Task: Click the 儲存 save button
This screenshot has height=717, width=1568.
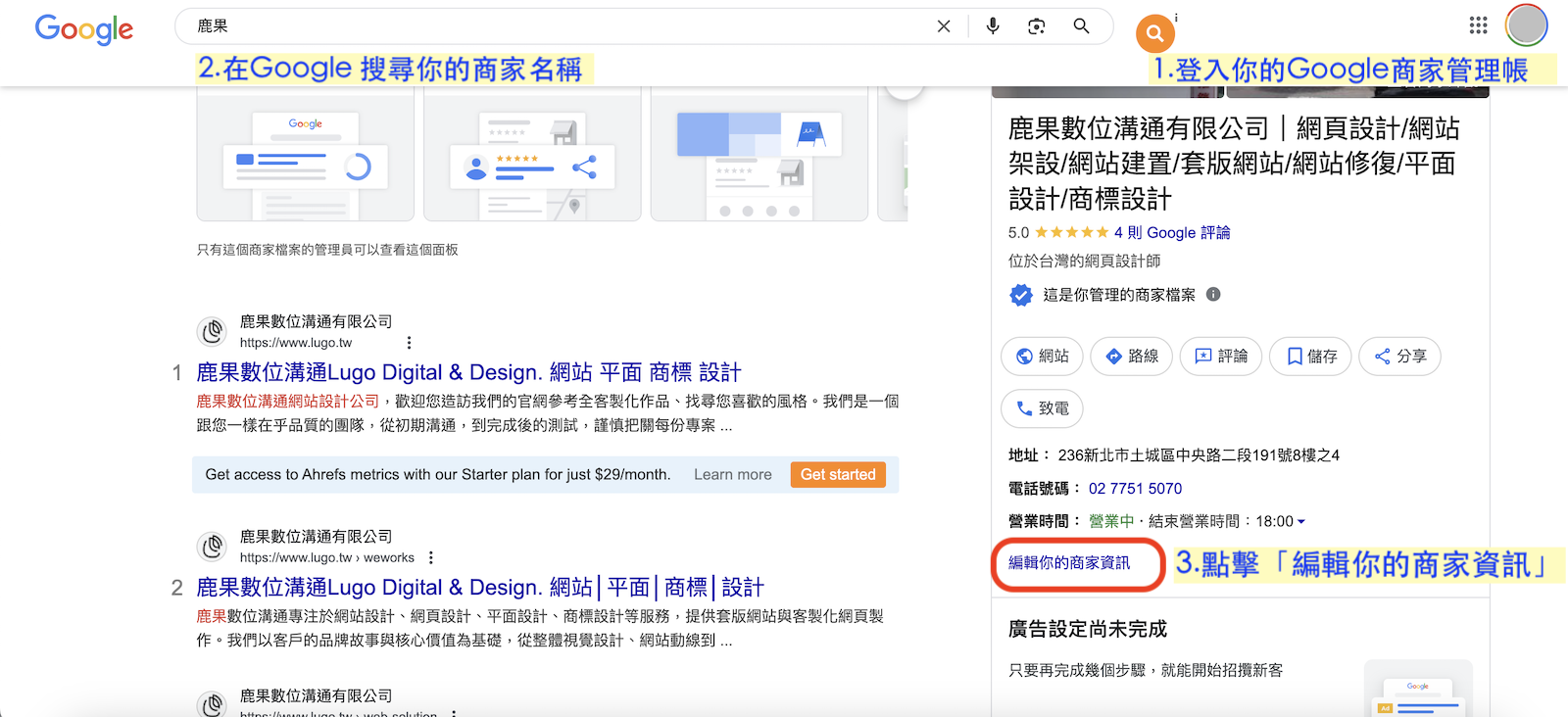Action: pos(1310,356)
